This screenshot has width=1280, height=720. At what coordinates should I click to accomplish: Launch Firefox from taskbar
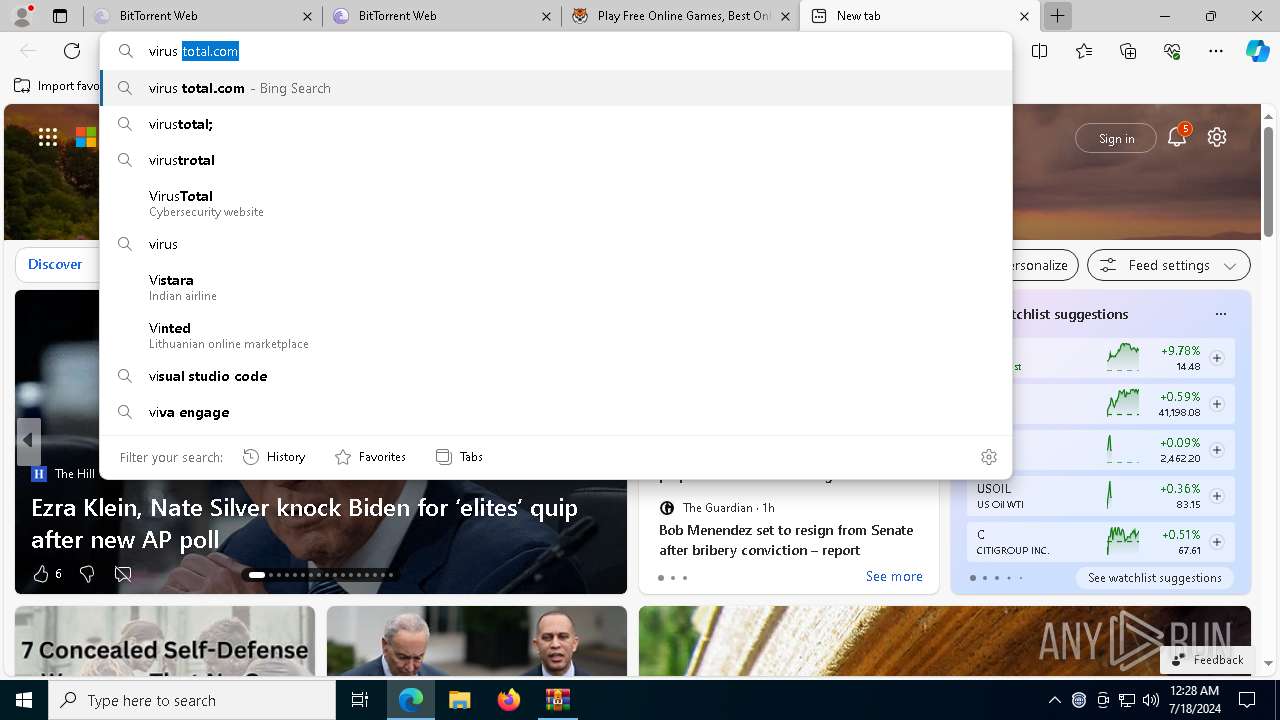pos(508,700)
